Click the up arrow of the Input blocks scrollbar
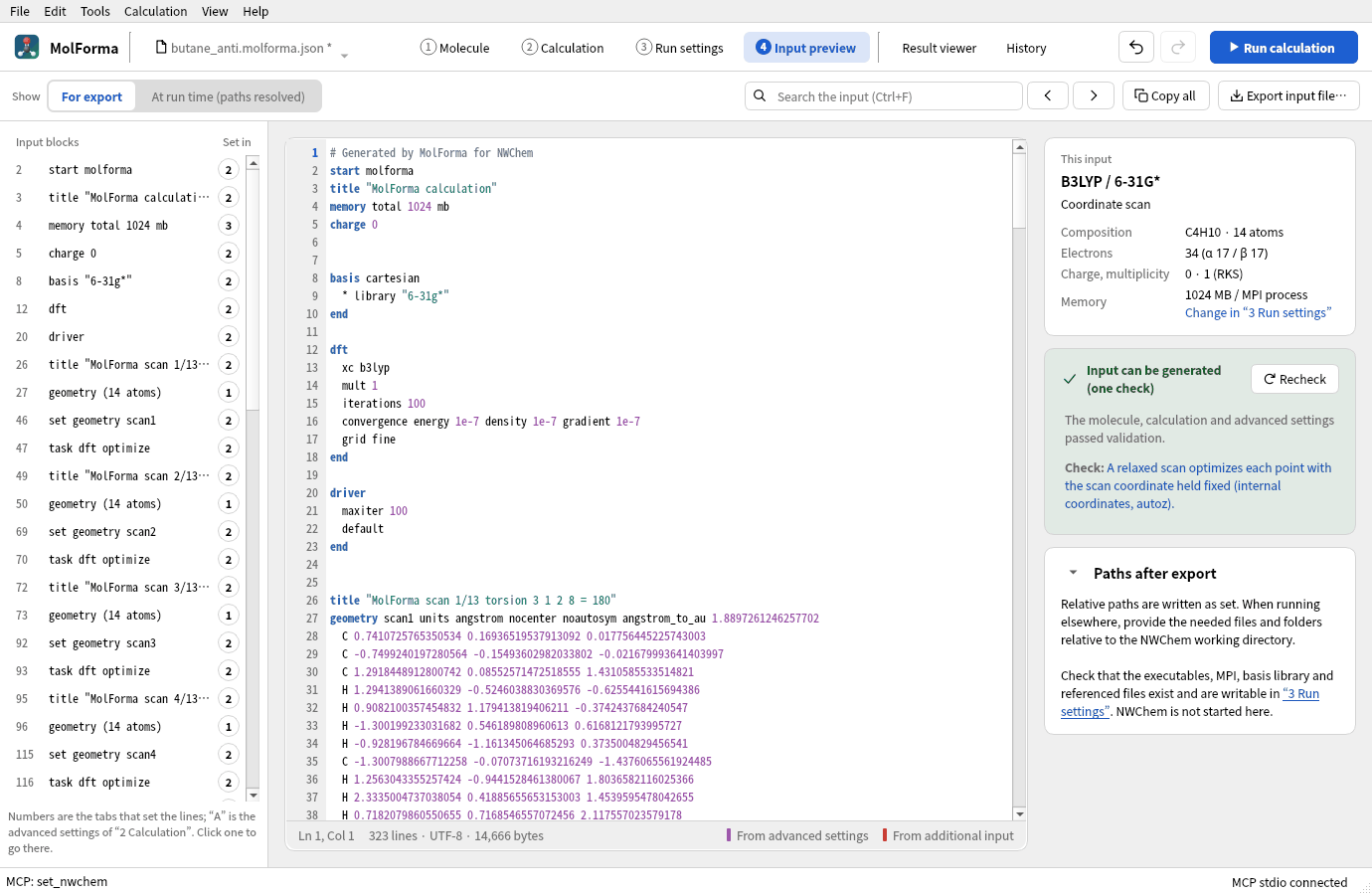The width and height of the screenshot is (1372, 895). click(x=254, y=162)
